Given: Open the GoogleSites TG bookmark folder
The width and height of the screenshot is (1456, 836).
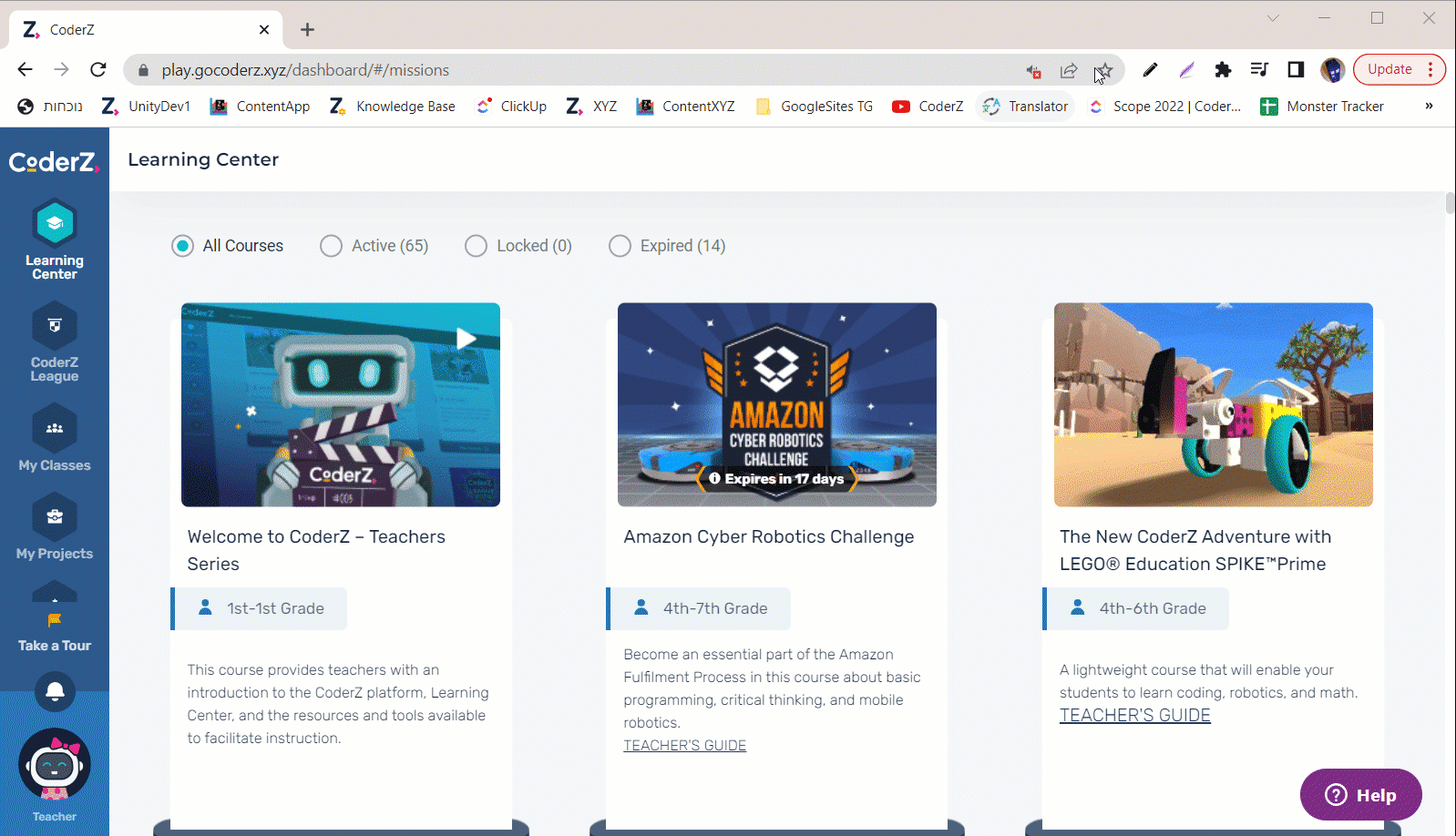Looking at the screenshot, I should (x=814, y=107).
